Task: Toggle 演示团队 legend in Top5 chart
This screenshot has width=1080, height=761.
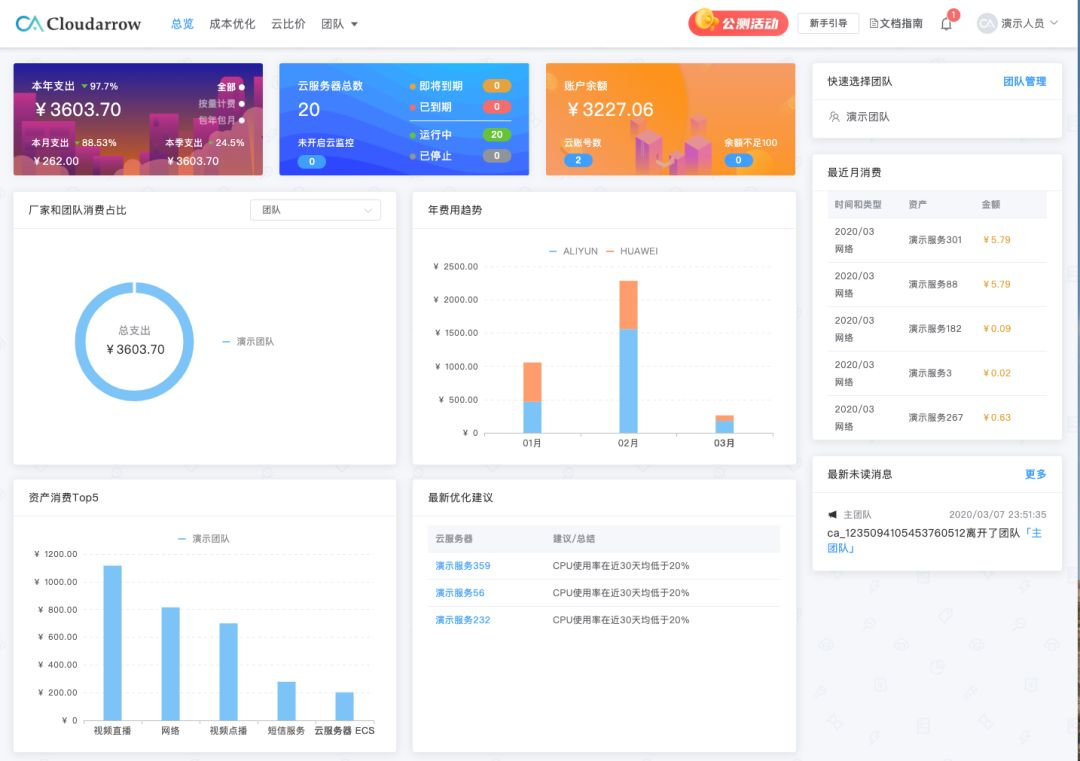Action: coord(204,539)
